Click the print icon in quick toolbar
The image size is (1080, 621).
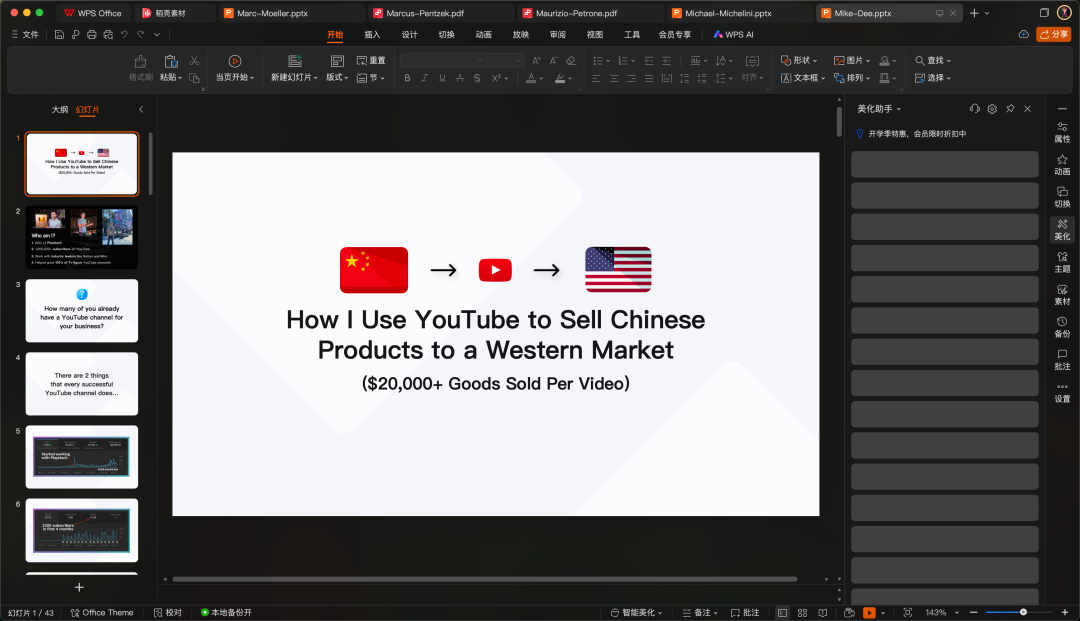pyautogui.click(x=92, y=34)
